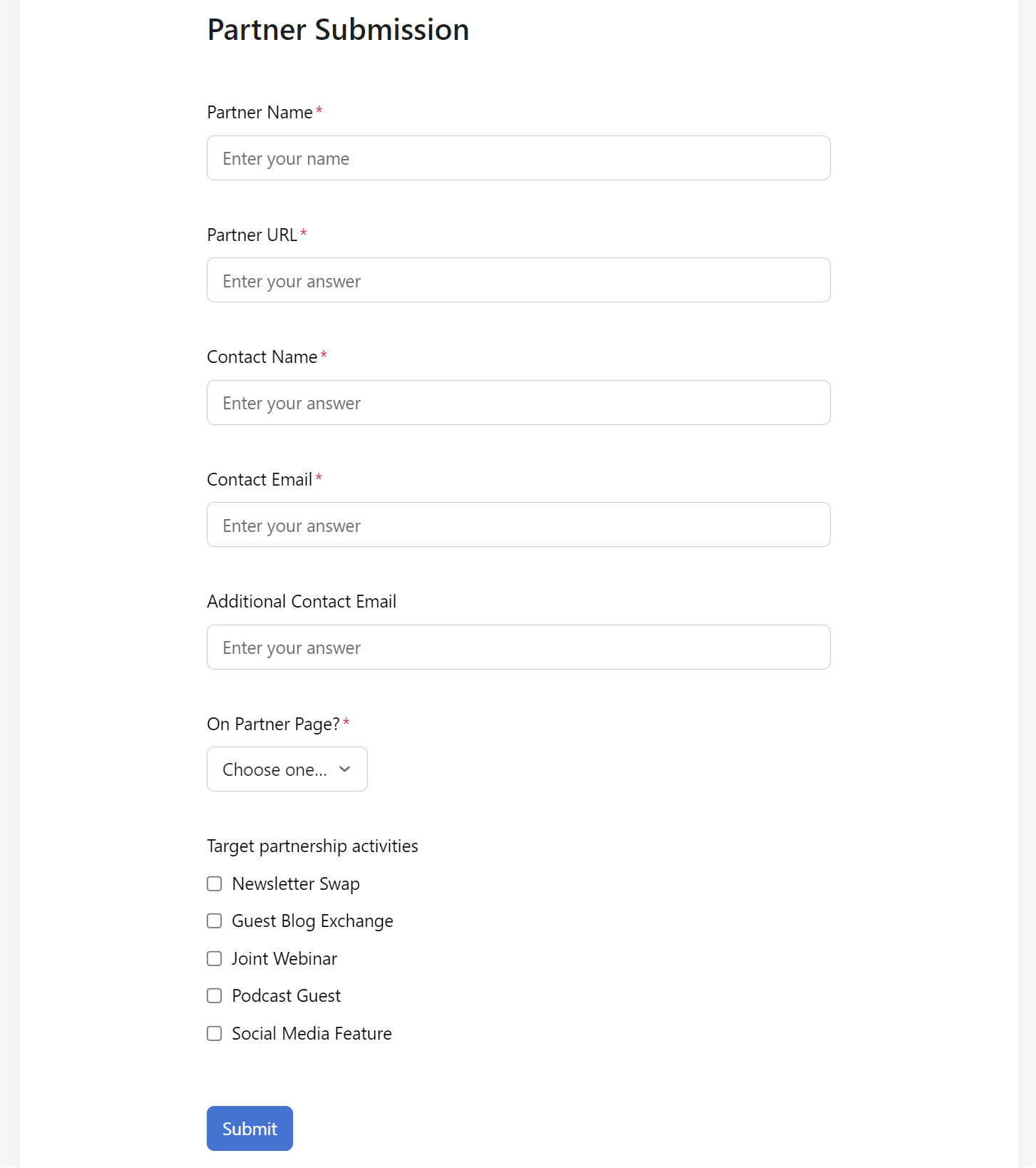Click the Additional Contact Email field
This screenshot has height=1168, width=1036.
(518, 647)
